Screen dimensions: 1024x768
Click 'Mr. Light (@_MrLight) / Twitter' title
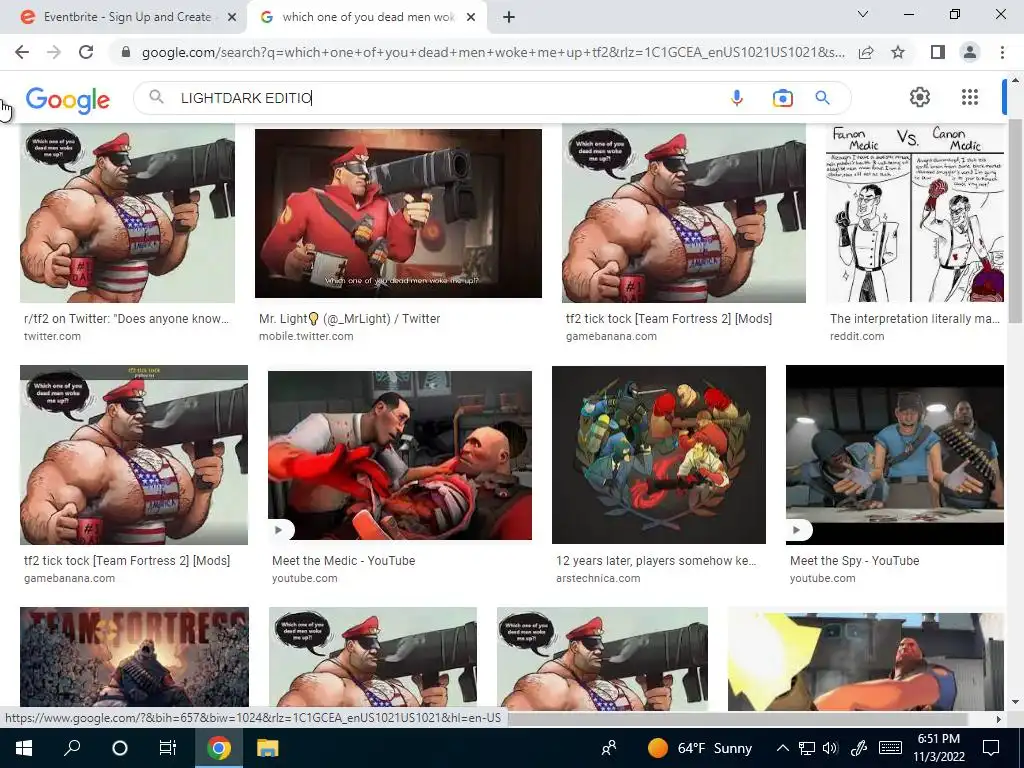pyautogui.click(x=349, y=319)
